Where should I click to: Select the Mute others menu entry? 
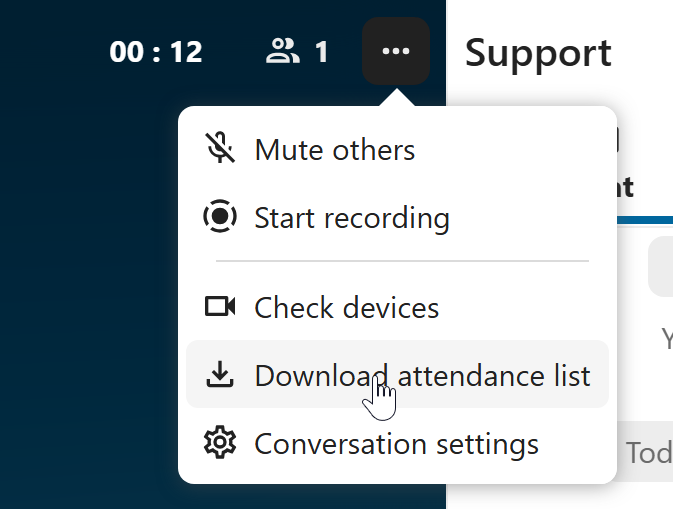click(334, 150)
